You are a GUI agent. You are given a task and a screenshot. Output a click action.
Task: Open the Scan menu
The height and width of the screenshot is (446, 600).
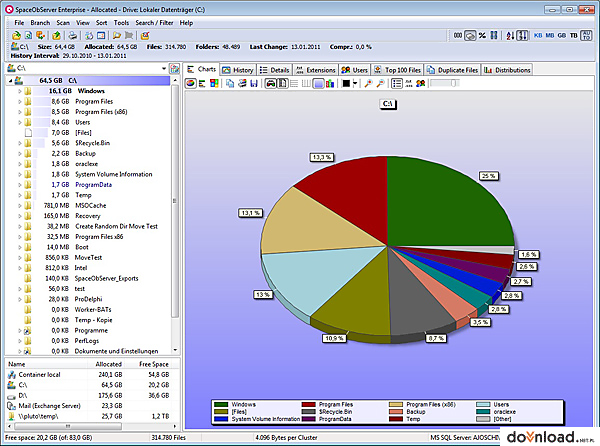tap(63, 23)
